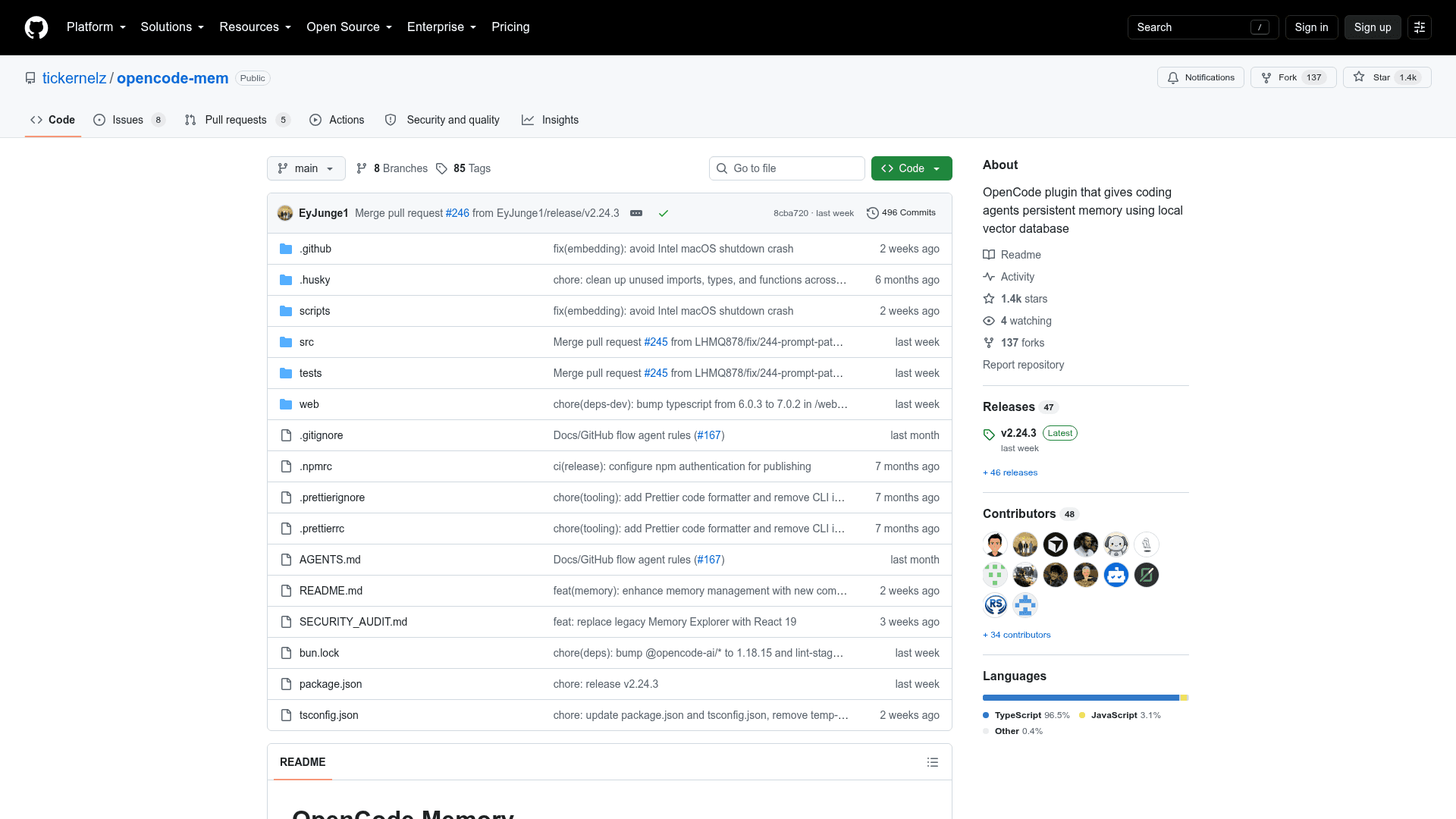Switch to the Actions tab
The height and width of the screenshot is (819, 1456).
[337, 120]
